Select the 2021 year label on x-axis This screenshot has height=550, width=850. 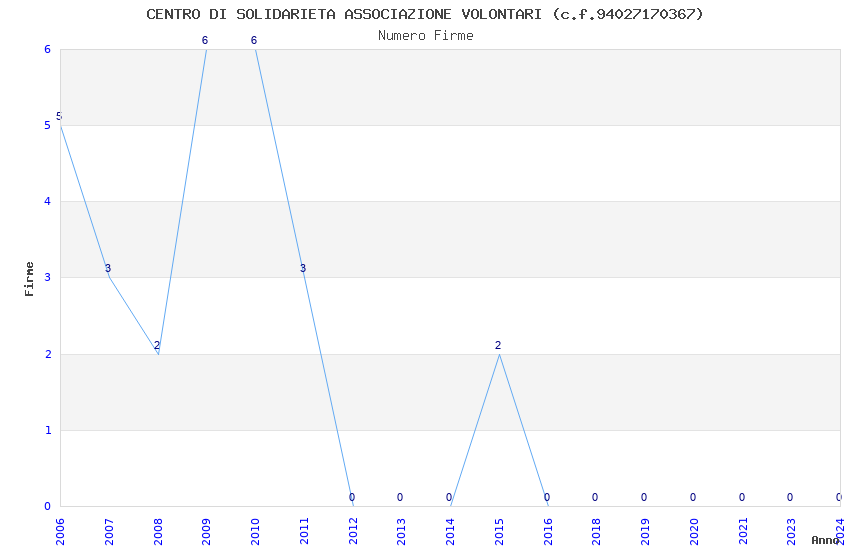coord(743,531)
